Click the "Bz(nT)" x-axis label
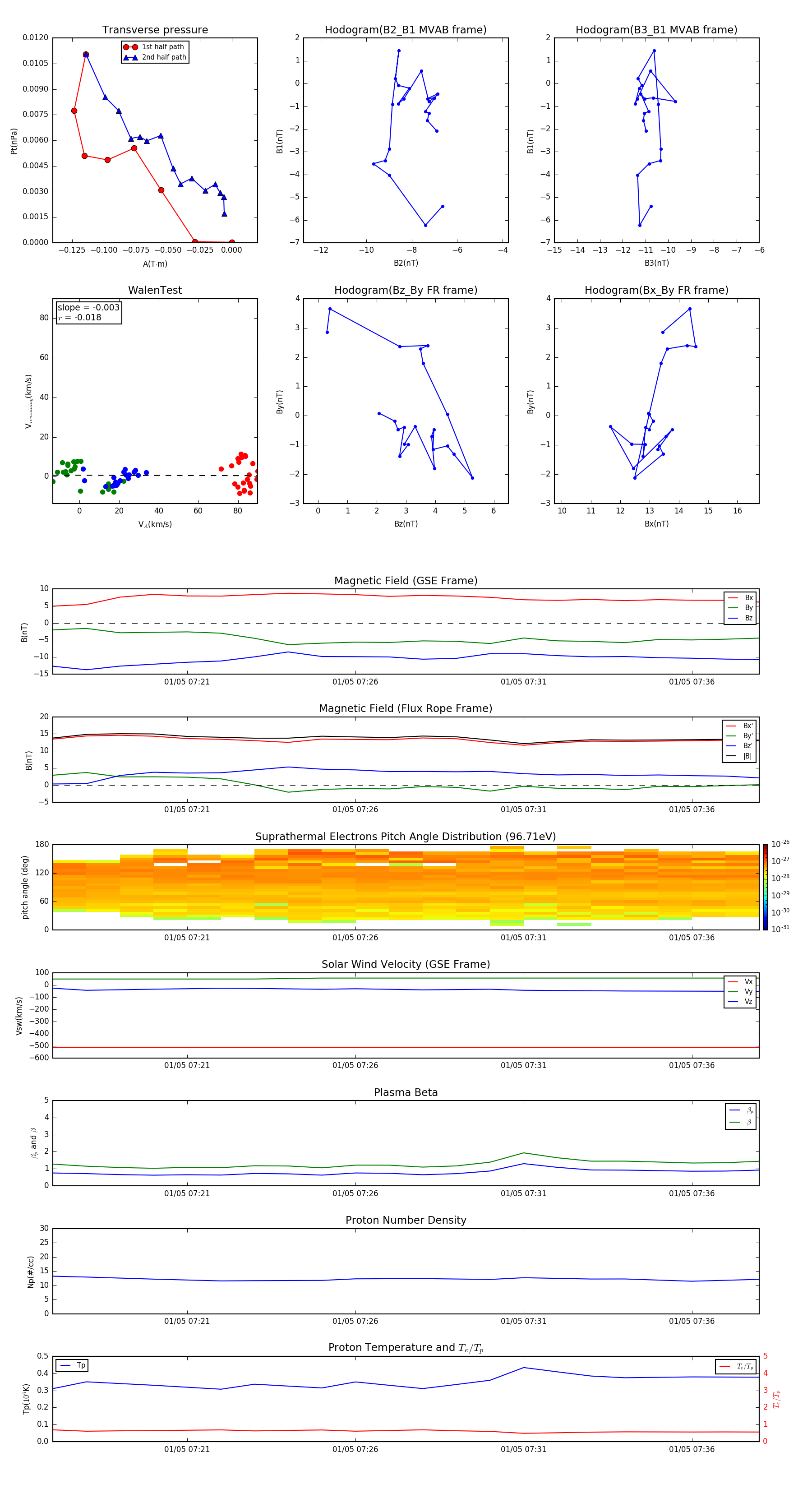The image size is (812, 1489). [x=406, y=524]
